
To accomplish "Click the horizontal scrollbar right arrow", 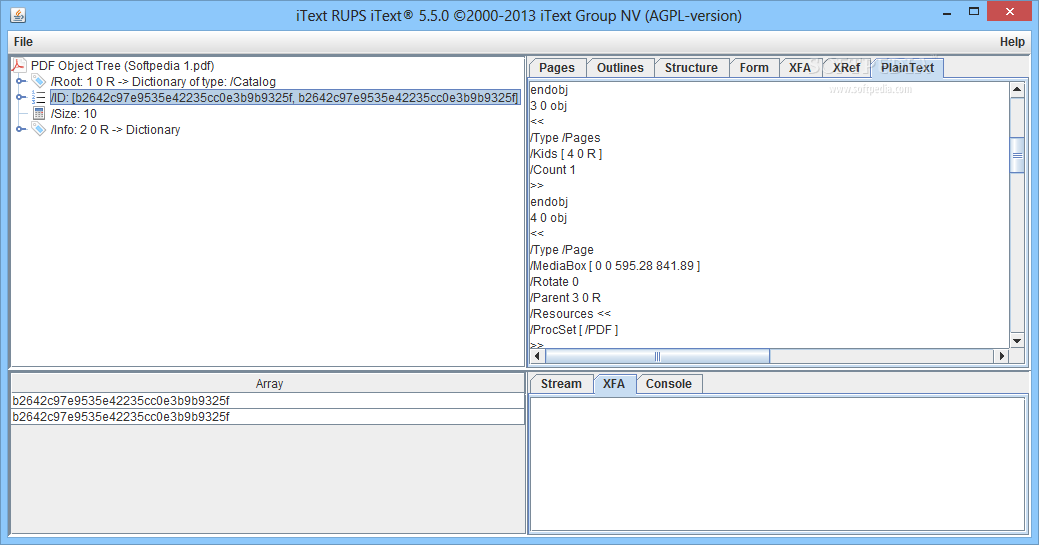I will [1001, 356].
